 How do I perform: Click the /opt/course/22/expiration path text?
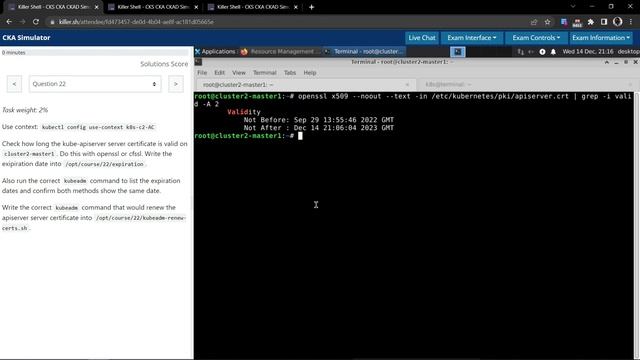pos(104,164)
